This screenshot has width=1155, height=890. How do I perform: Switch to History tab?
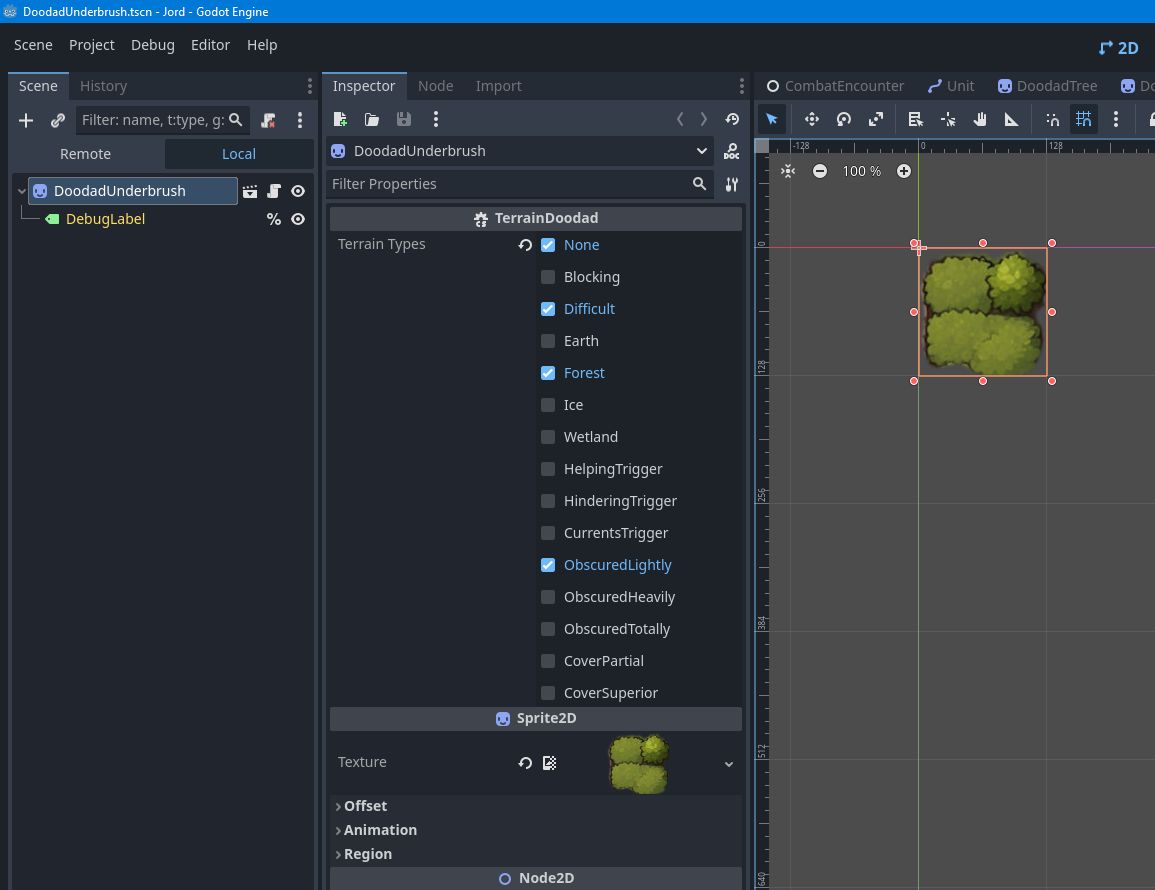tap(103, 86)
